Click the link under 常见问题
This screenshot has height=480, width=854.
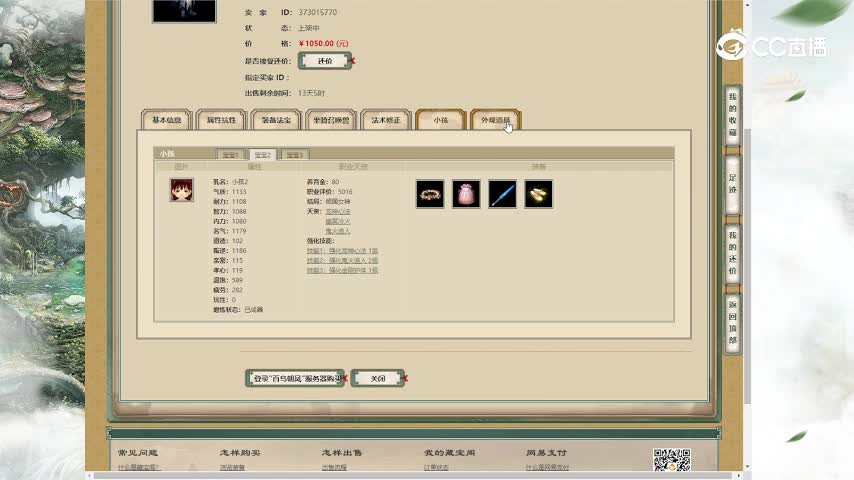[138, 467]
